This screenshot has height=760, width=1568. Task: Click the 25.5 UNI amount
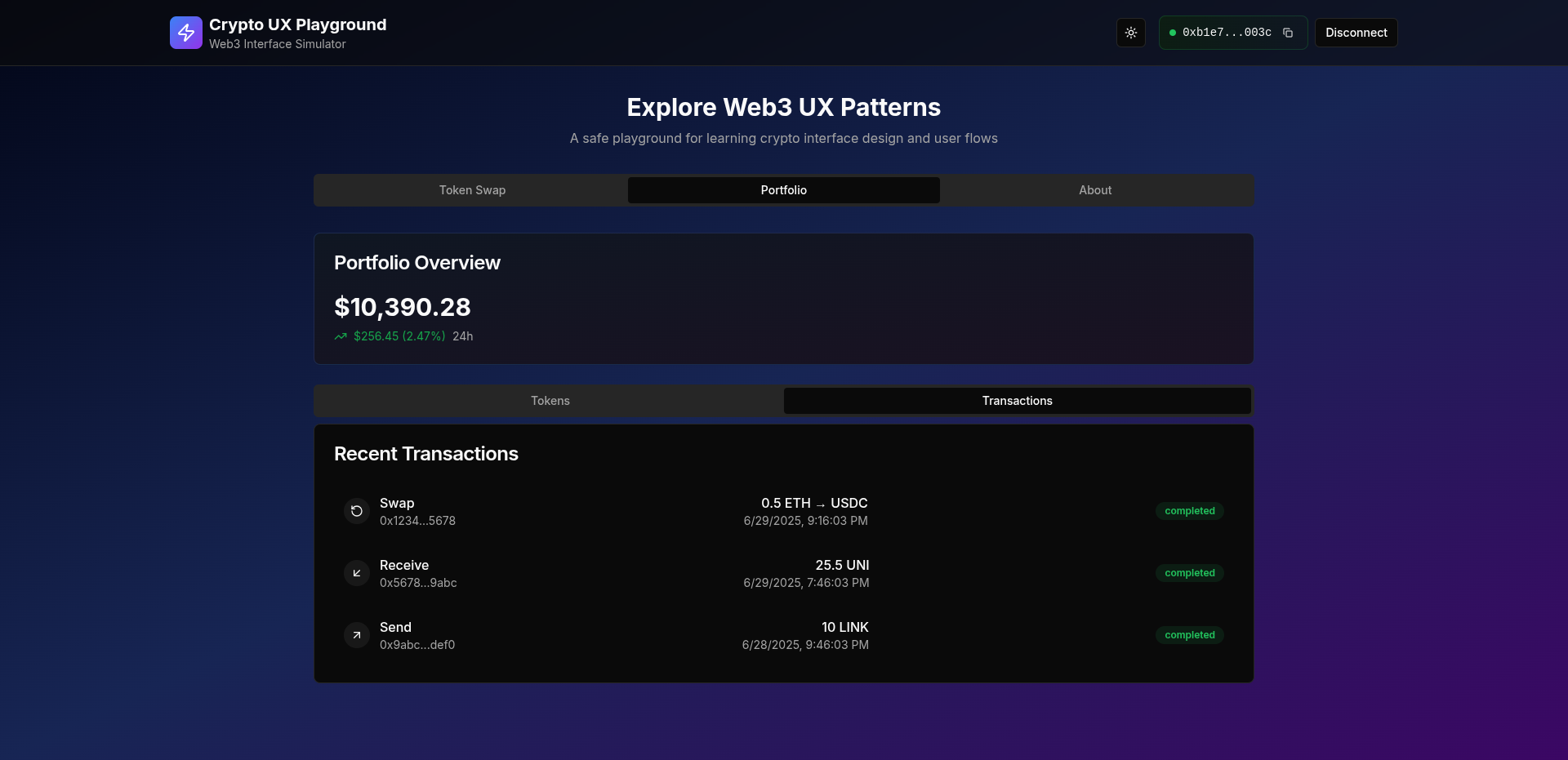[x=842, y=565]
